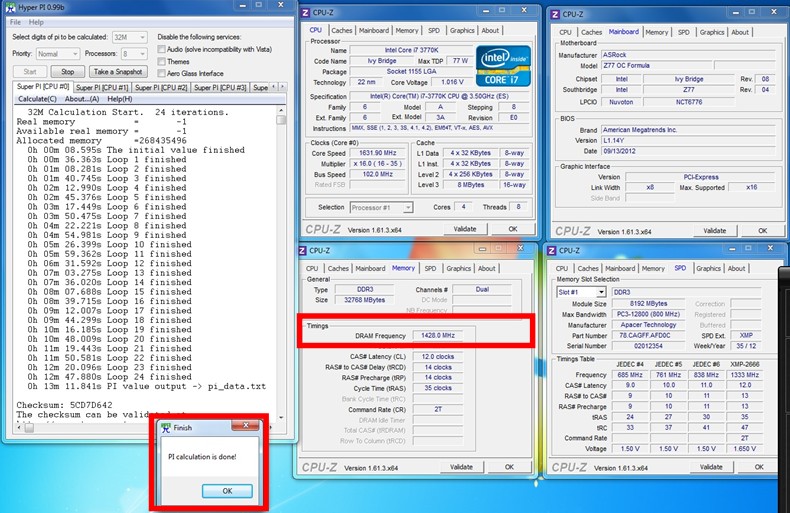Click the Loop 24 finished log line
Image resolution: width=790 pixels, height=513 pixels.
coord(107,377)
